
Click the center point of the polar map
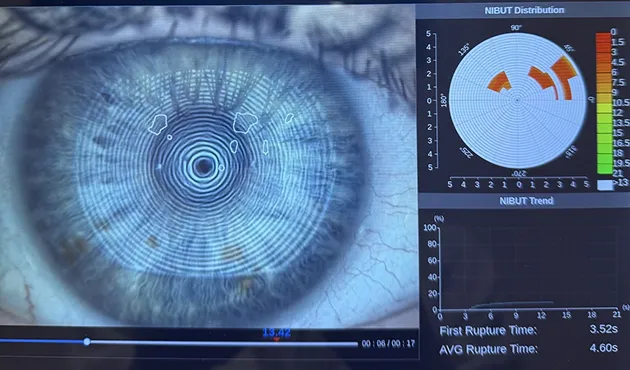tap(517, 100)
